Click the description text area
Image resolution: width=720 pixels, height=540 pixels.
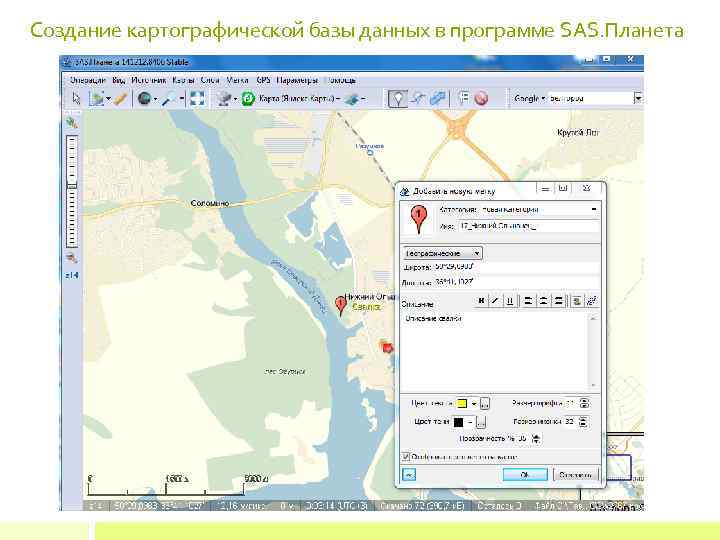(495, 352)
